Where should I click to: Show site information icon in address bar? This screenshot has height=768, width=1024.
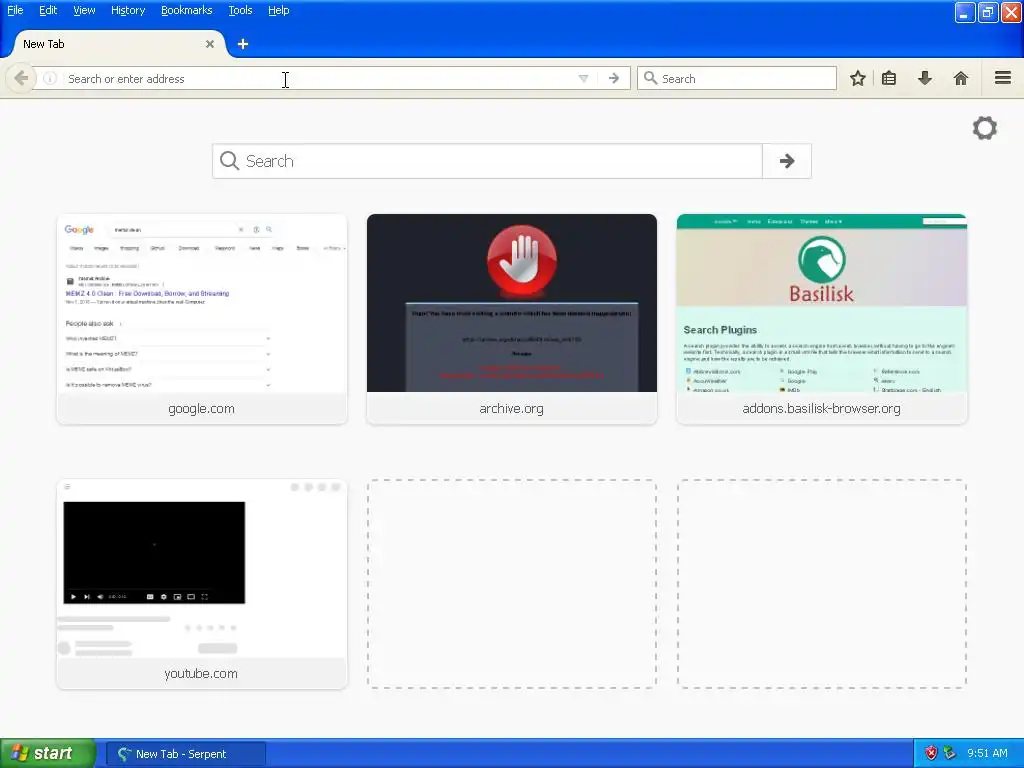[x=50, y=78]
